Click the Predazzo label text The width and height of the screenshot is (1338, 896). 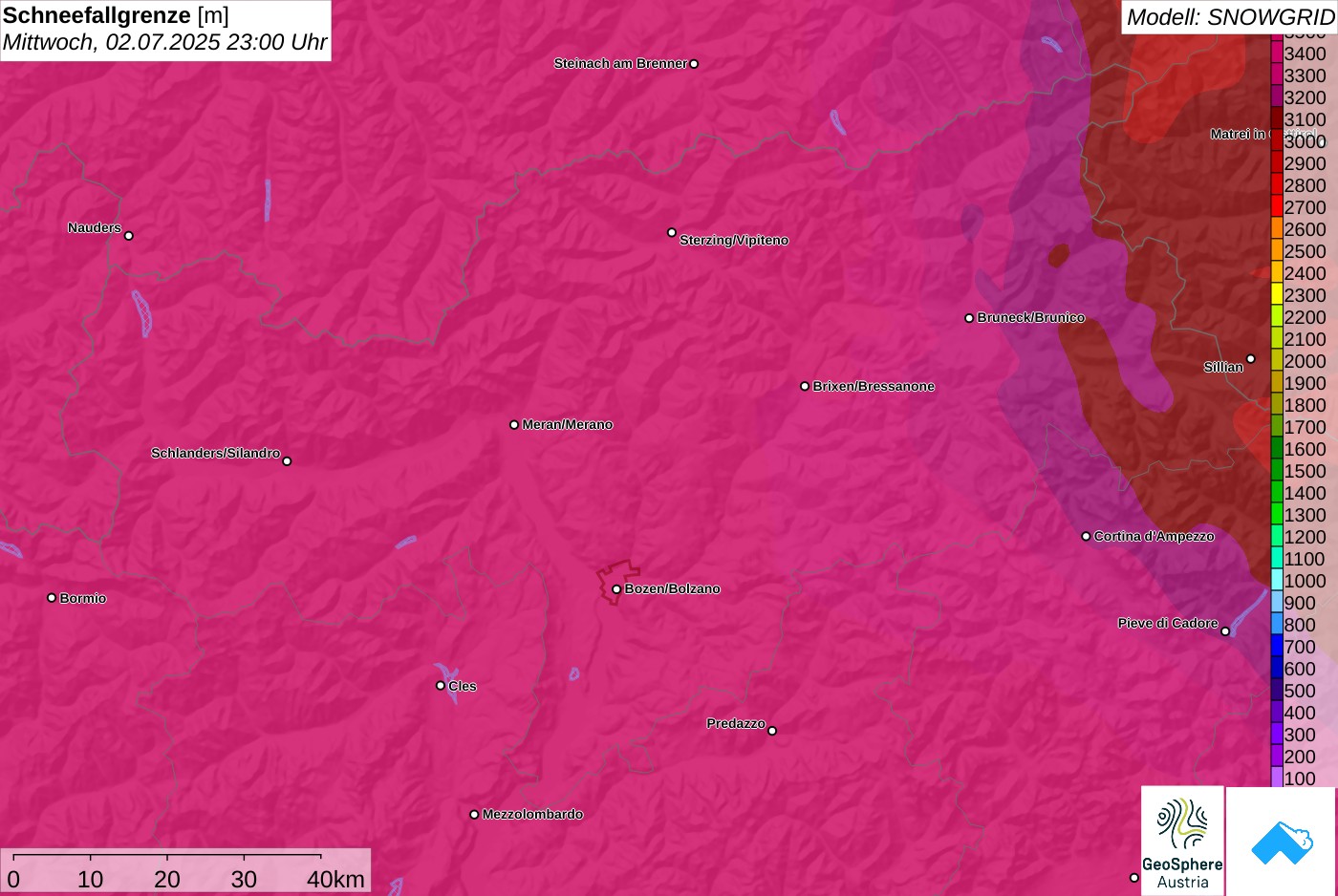coord(736,724)
